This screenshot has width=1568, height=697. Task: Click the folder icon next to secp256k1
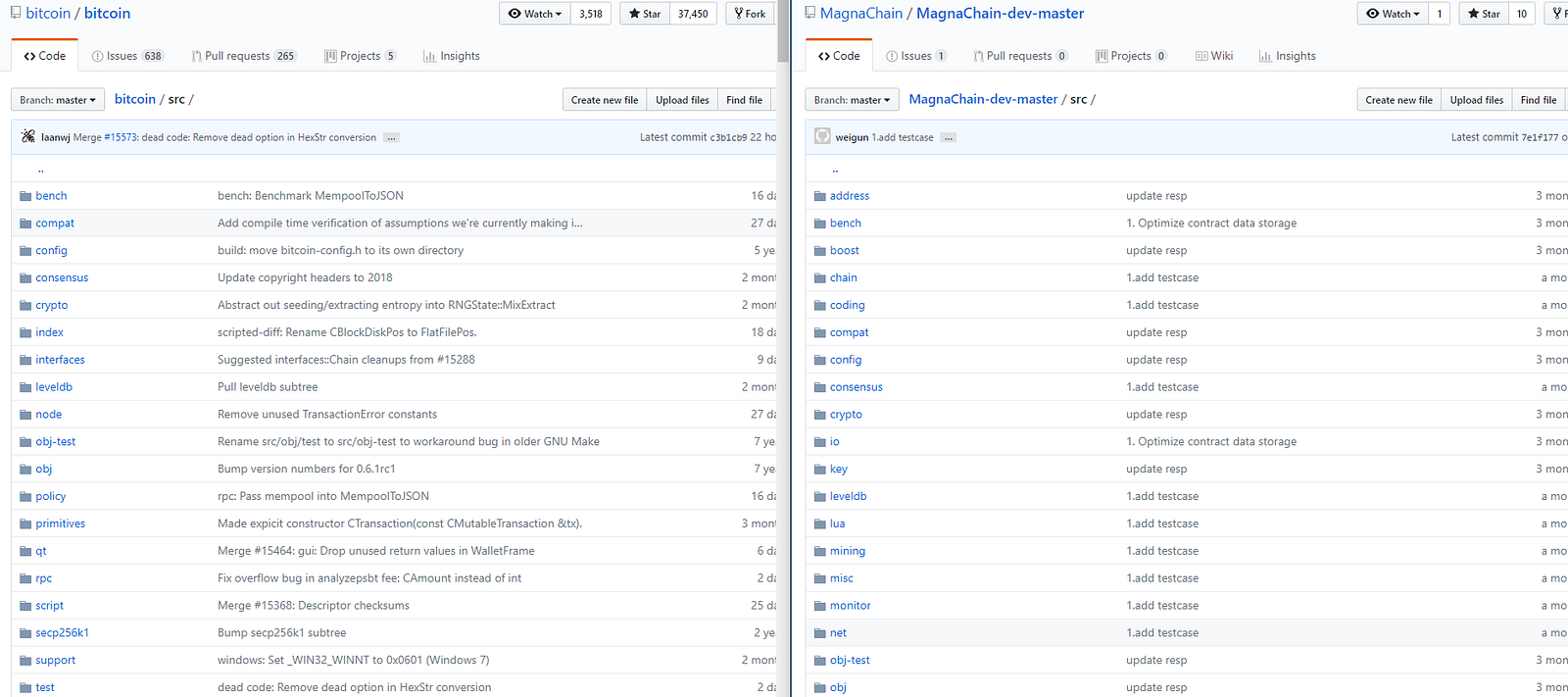[25, 633]
